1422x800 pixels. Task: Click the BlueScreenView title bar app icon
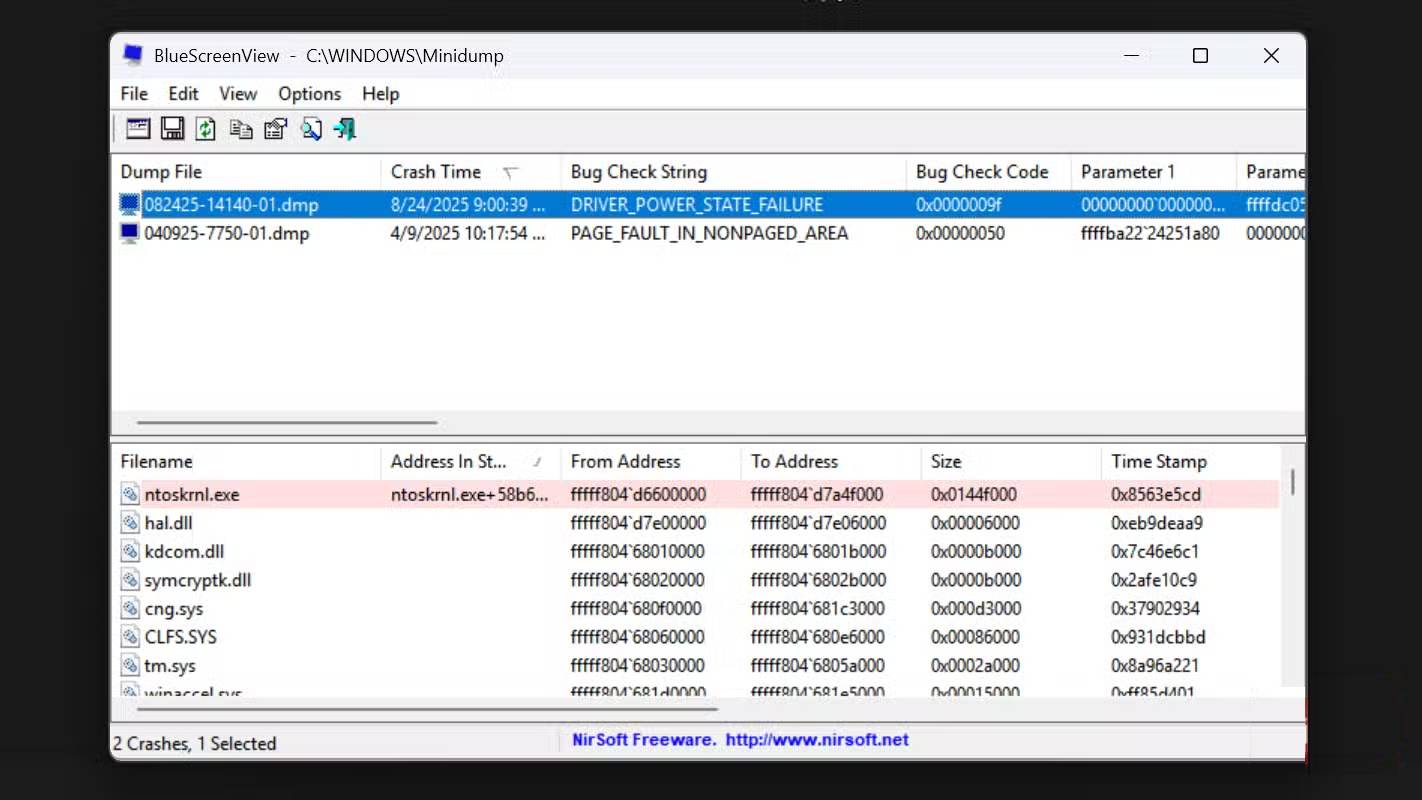[132, 56]
